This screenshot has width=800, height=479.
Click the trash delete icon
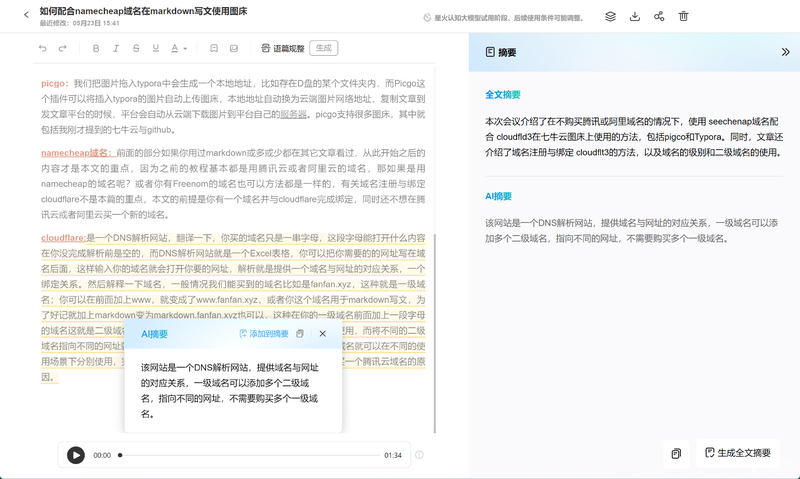pos(684,16)
